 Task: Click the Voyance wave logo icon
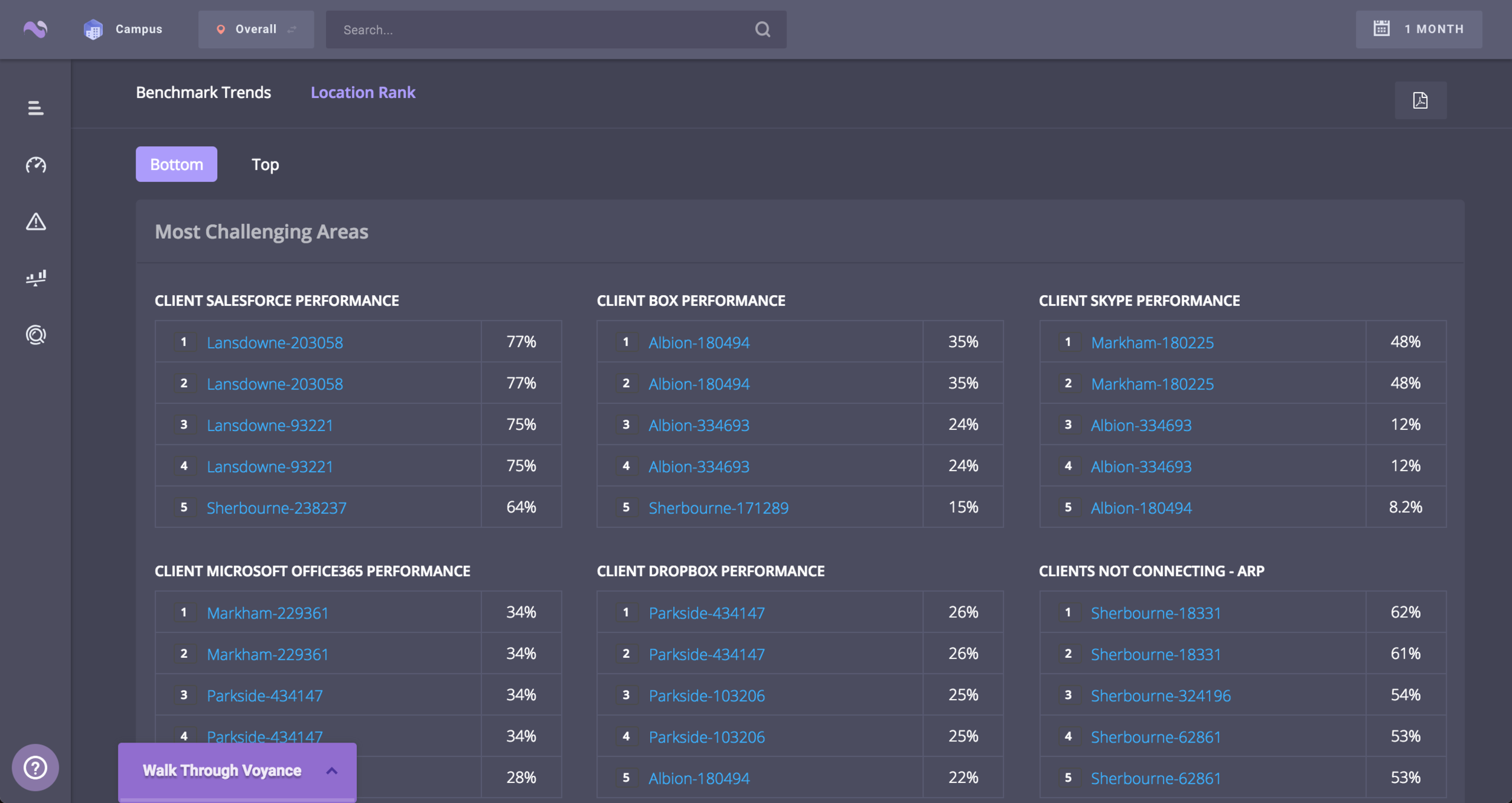point(35,29)
